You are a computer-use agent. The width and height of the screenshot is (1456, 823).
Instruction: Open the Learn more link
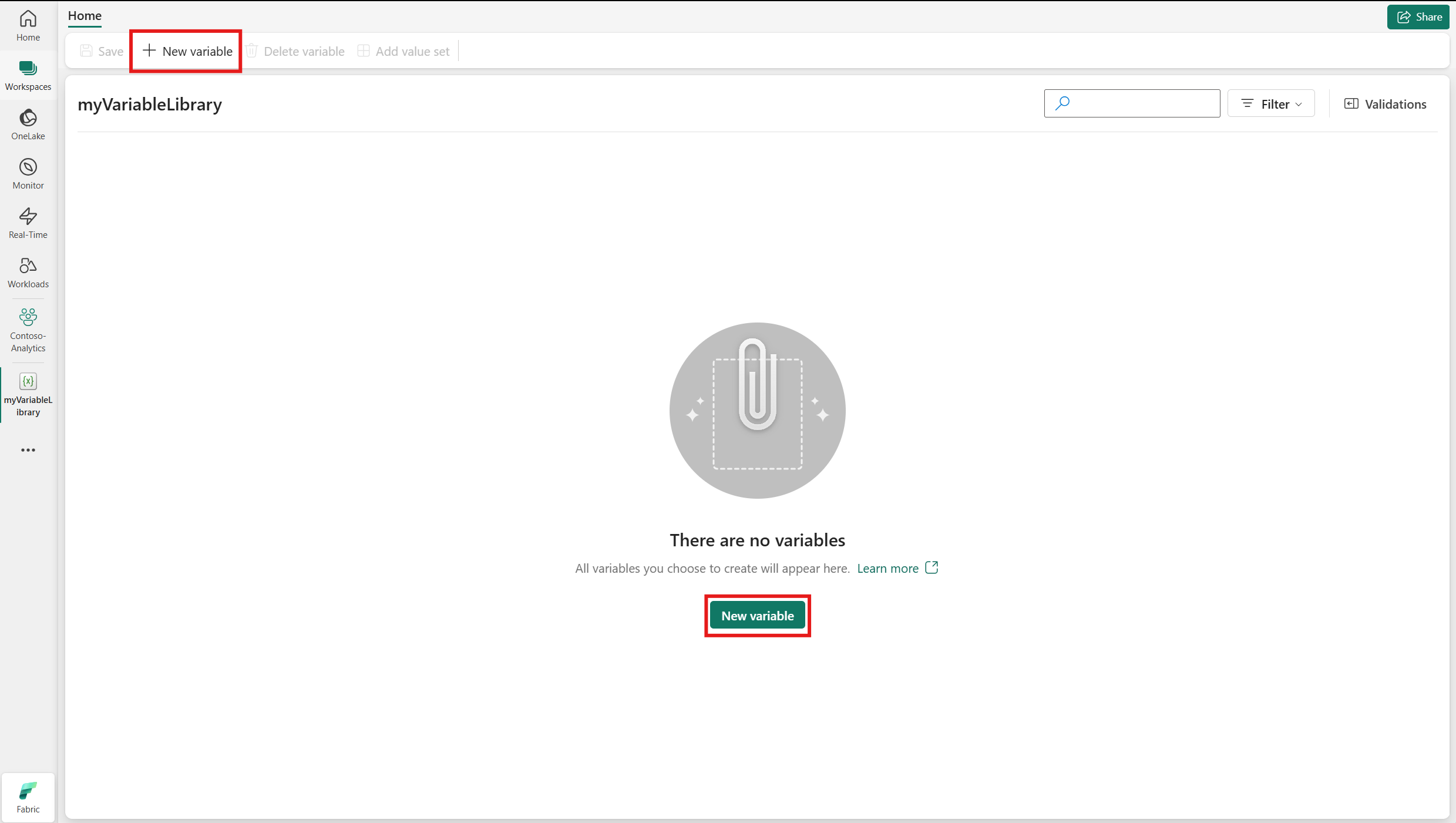point(887,568)
